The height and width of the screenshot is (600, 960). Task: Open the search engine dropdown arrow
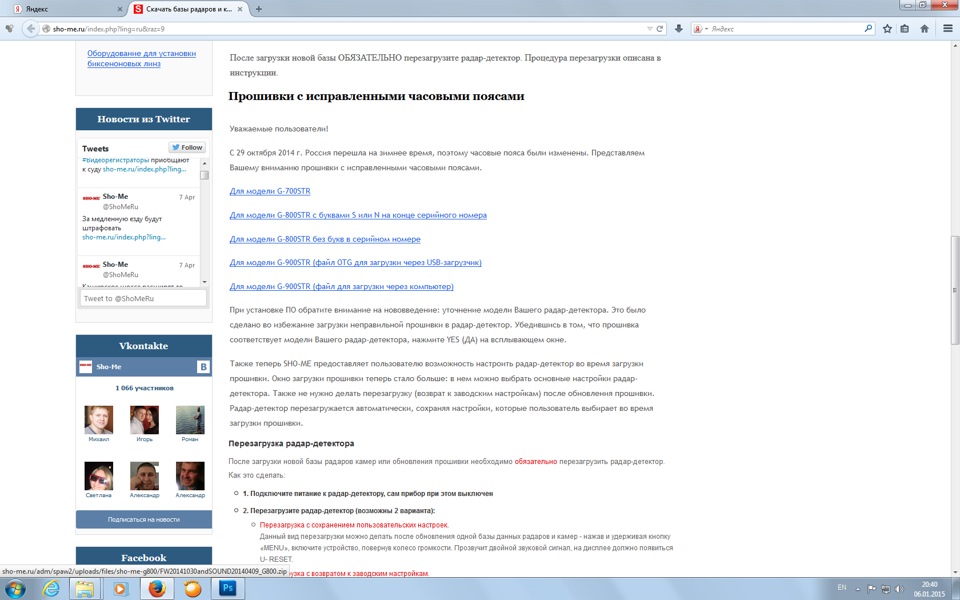(706, 29)
